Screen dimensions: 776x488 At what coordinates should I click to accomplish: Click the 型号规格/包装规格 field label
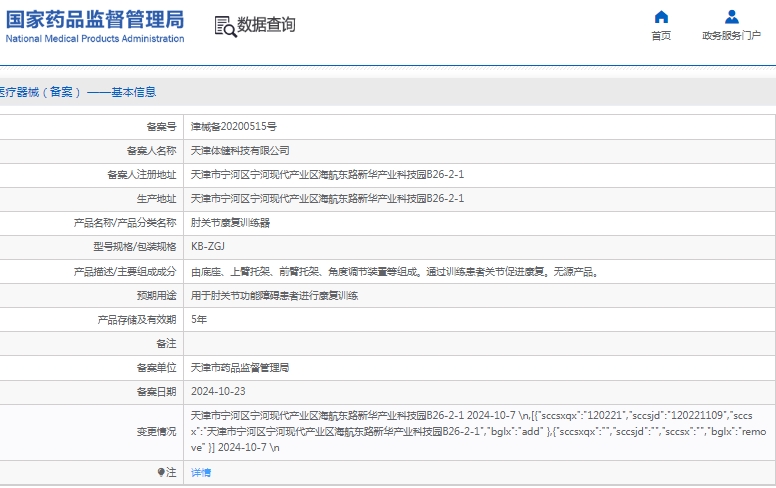[135, 246]
